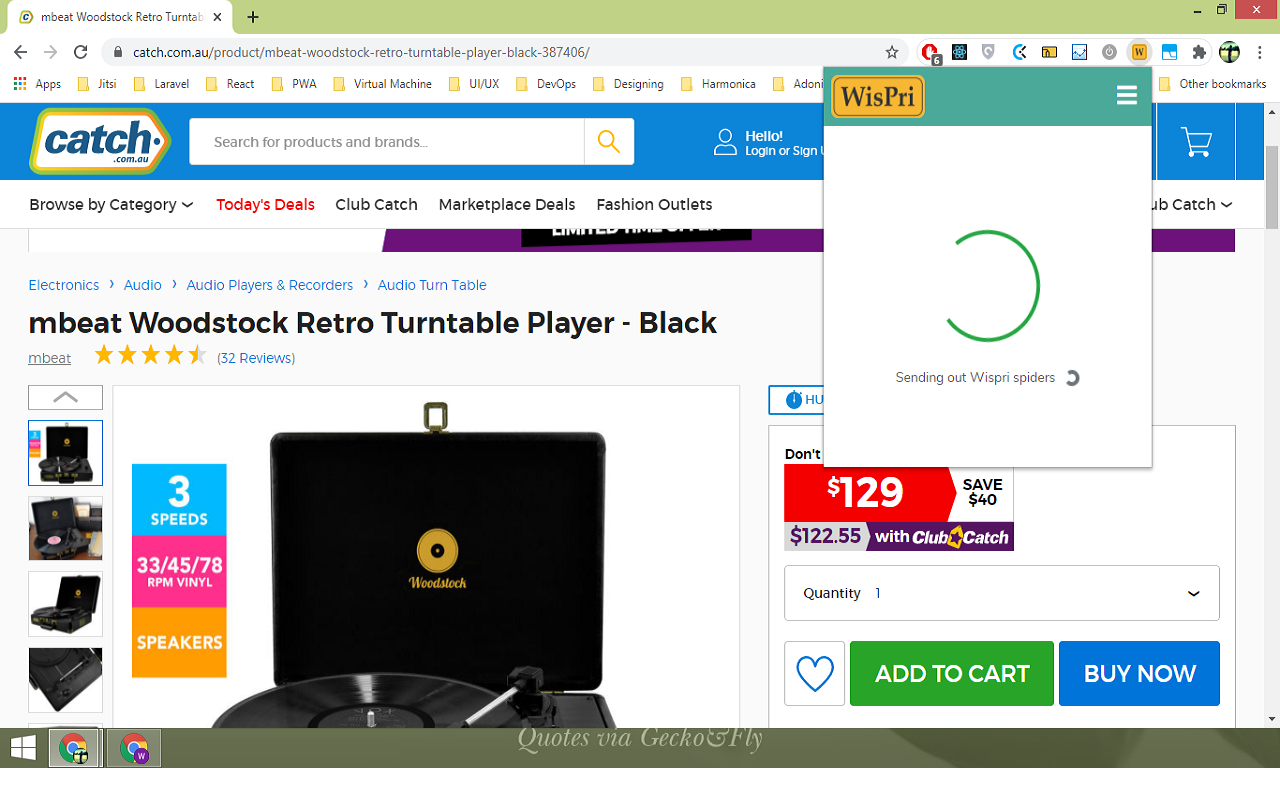The width and height of the screenshot is (1280, 800).
Task: Bookmark this page with the star icon
Action: click(x=892, y=52)
